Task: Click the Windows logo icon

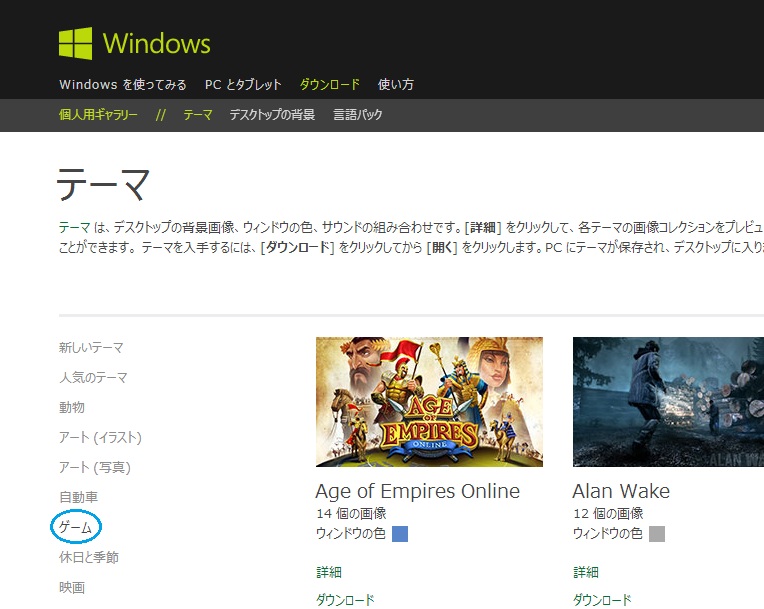Action: coord(76,43)
